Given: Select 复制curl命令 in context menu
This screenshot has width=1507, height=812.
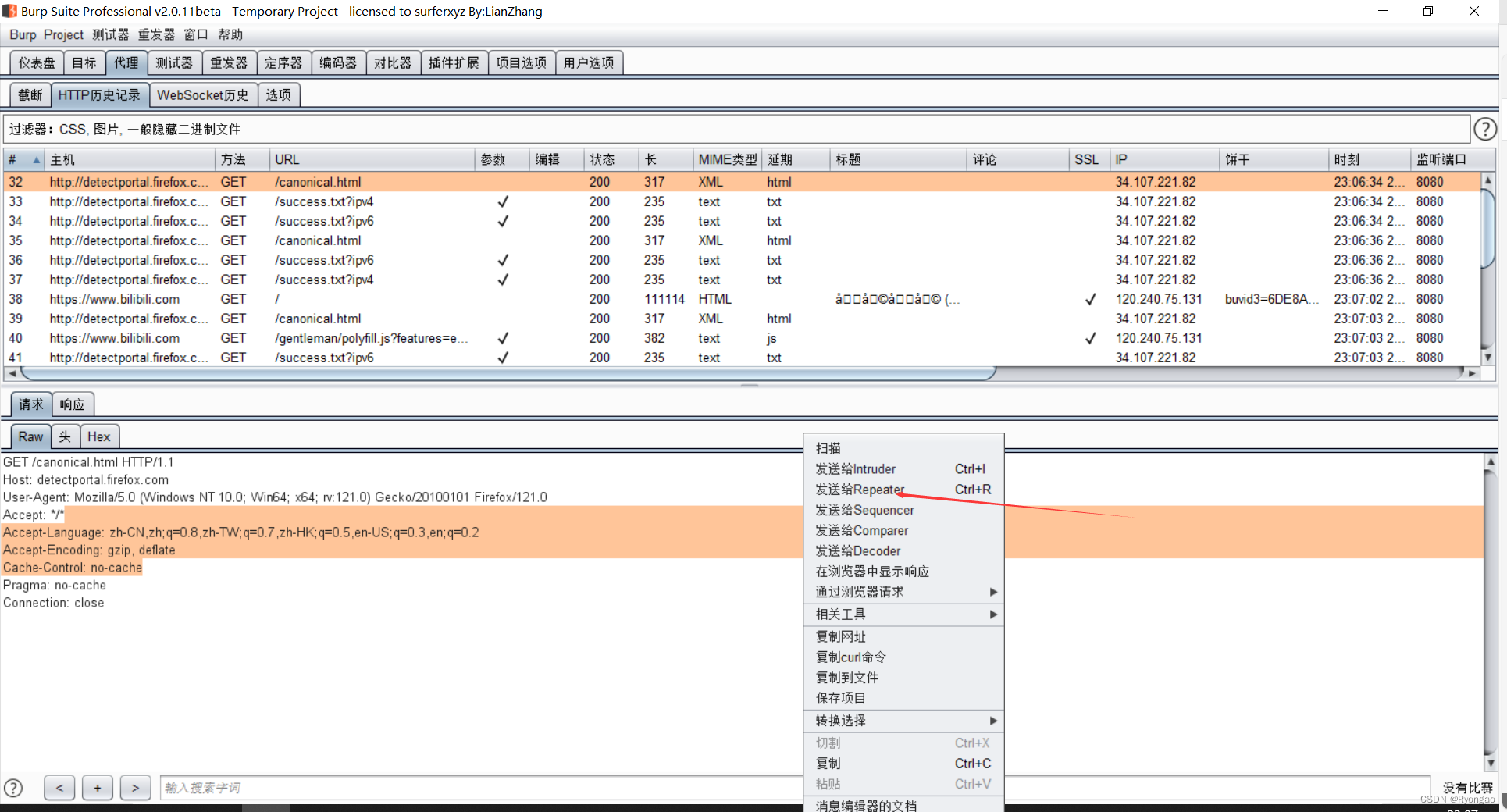Looking at the screenshot, I should coord(903,657).
